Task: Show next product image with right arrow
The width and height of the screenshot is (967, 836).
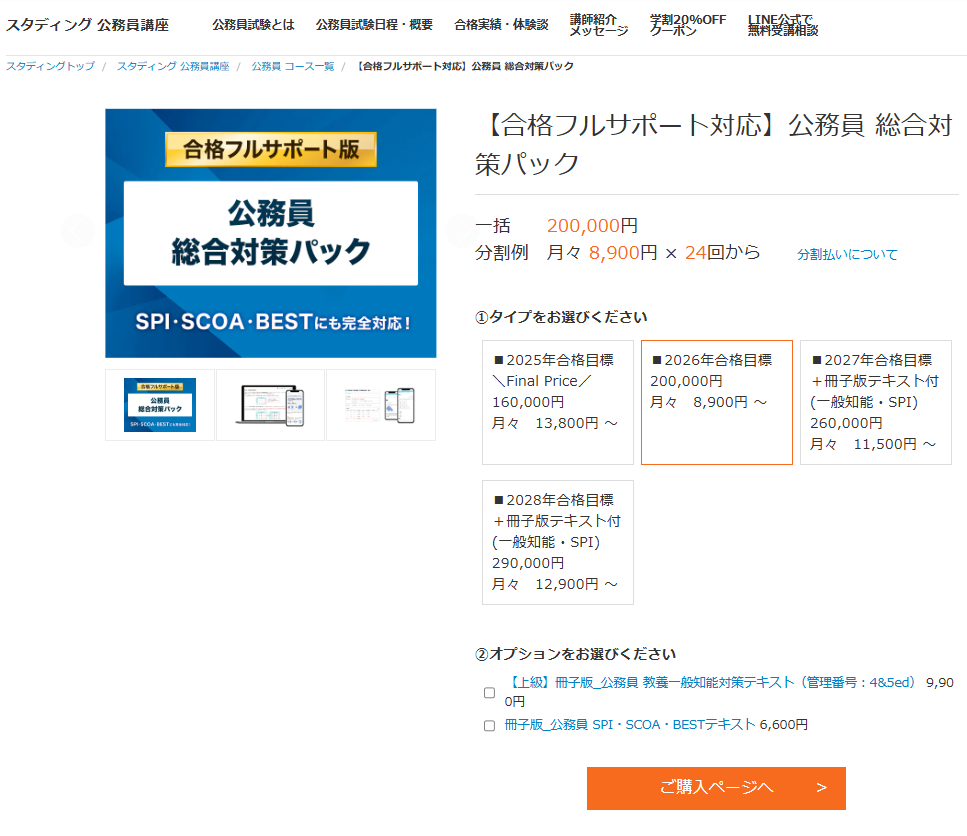Action: coord(462,231)
